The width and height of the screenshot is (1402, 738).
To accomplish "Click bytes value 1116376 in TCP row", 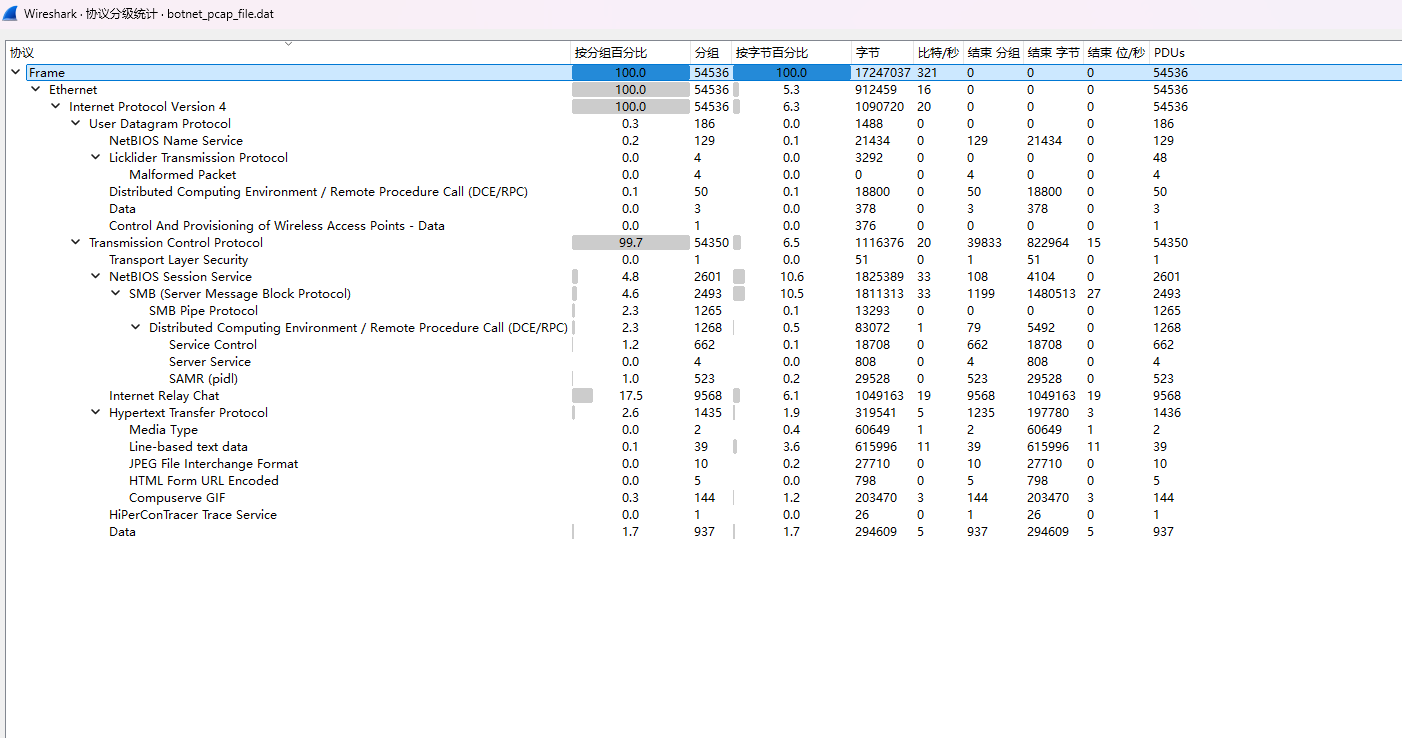I will pyautogui.click(x=879, y=243).
